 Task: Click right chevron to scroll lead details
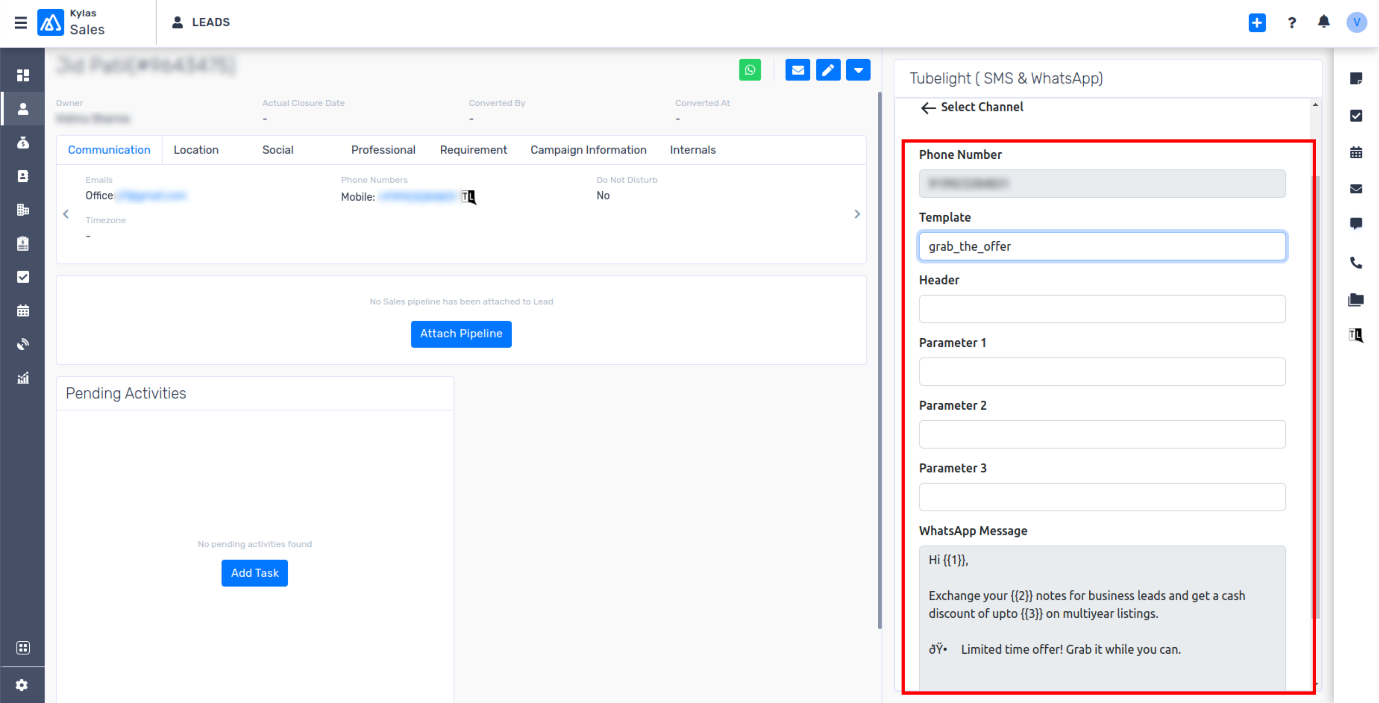click(x=857, y=214)
